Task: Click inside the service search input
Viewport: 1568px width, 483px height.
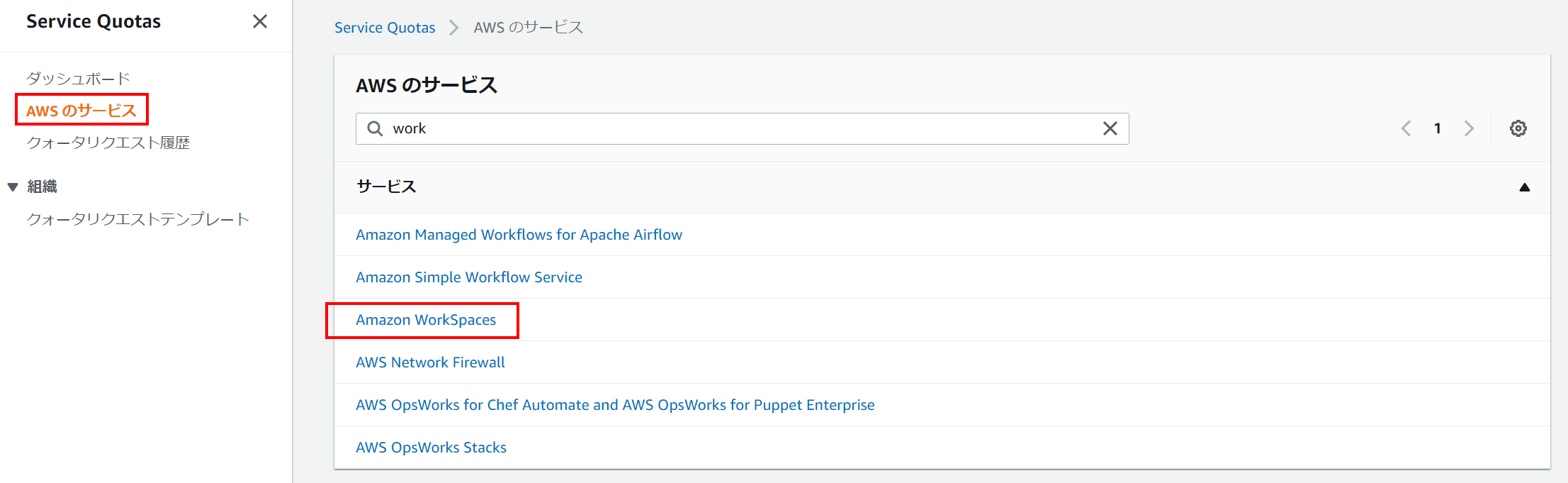Action: (x=709, y=128)
